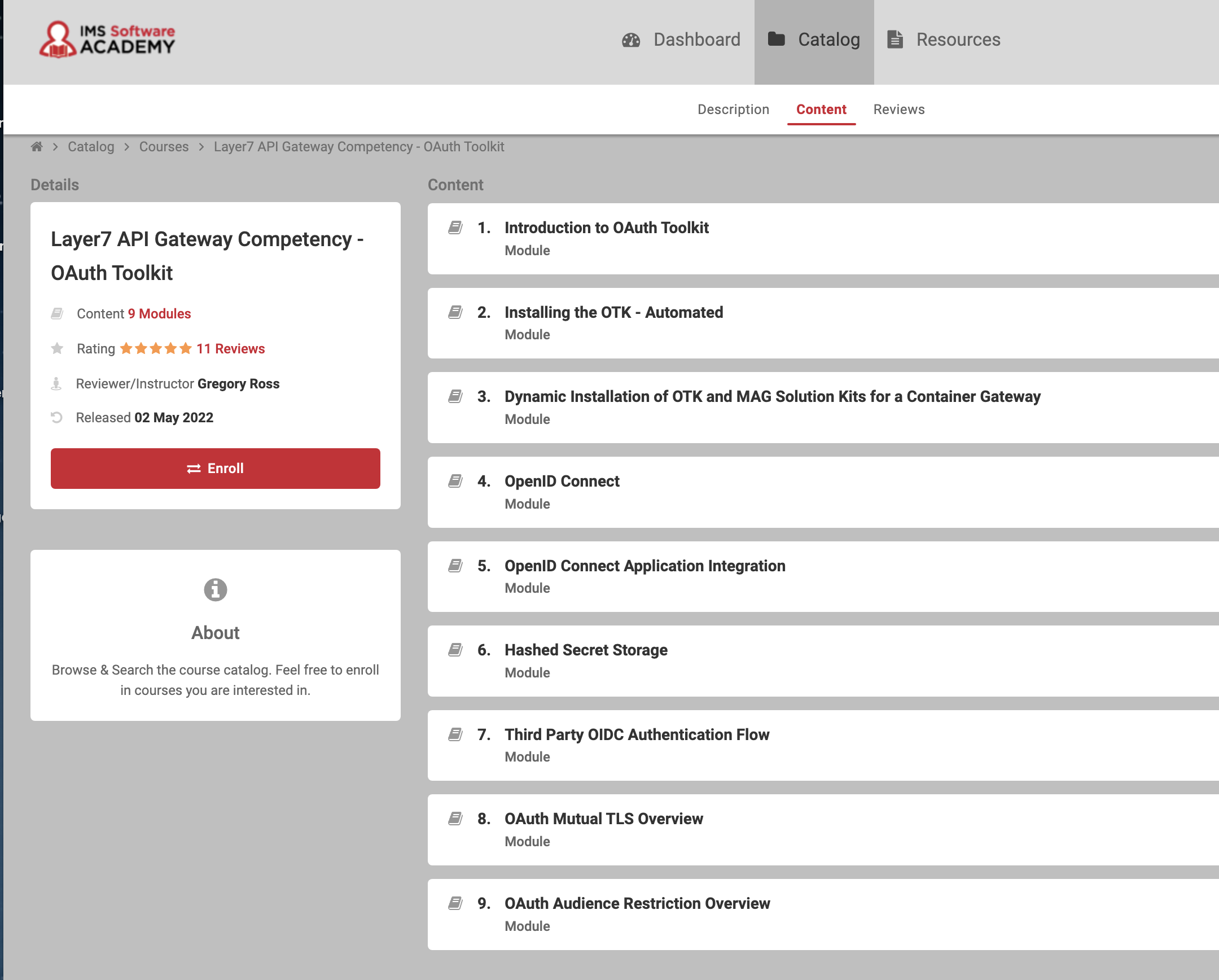Switch to the Description tab
This screenshot has width=1219, height=980.
pyautogui.click(x=733, y=109)
